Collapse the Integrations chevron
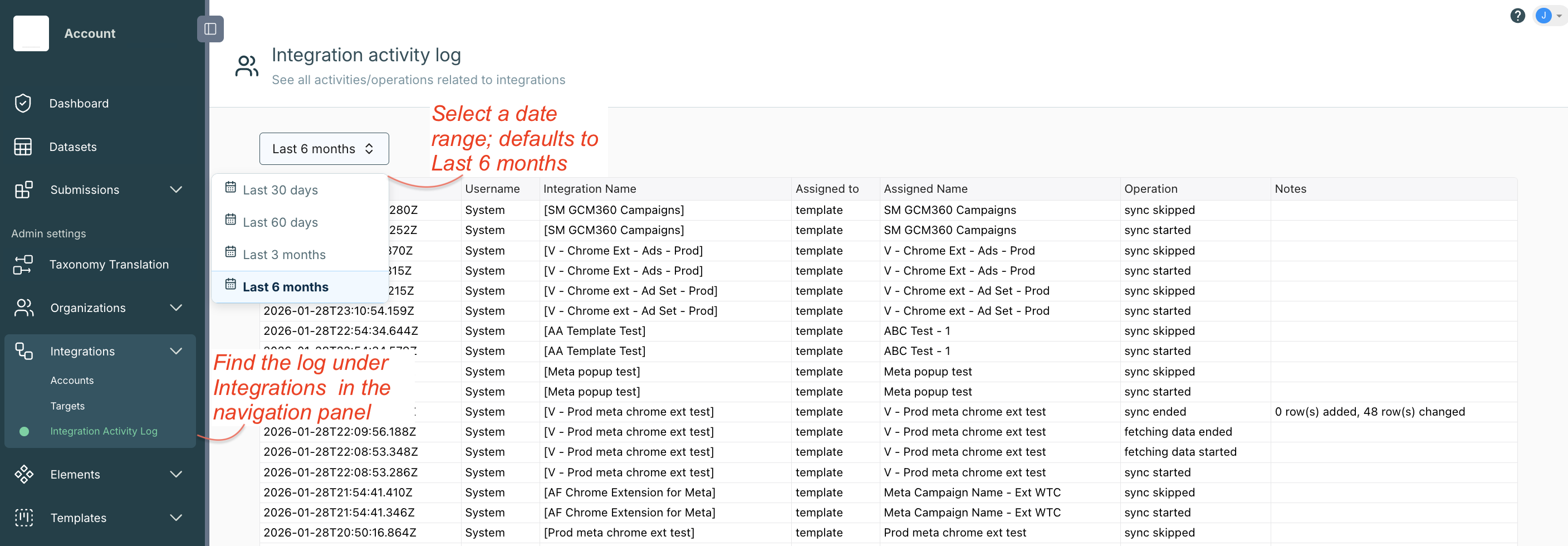This screenshot has width=1568, height=546. [176, 351]
